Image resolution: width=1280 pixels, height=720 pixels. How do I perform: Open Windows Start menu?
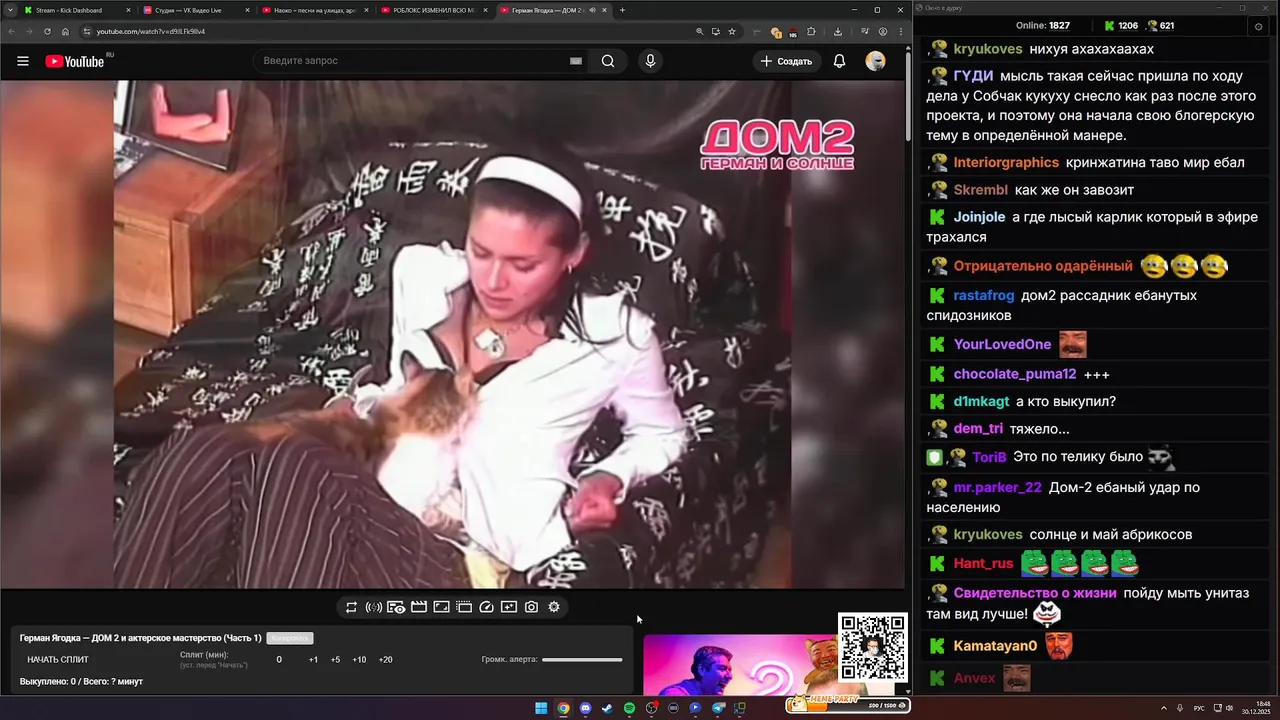(x=541, y=708)
